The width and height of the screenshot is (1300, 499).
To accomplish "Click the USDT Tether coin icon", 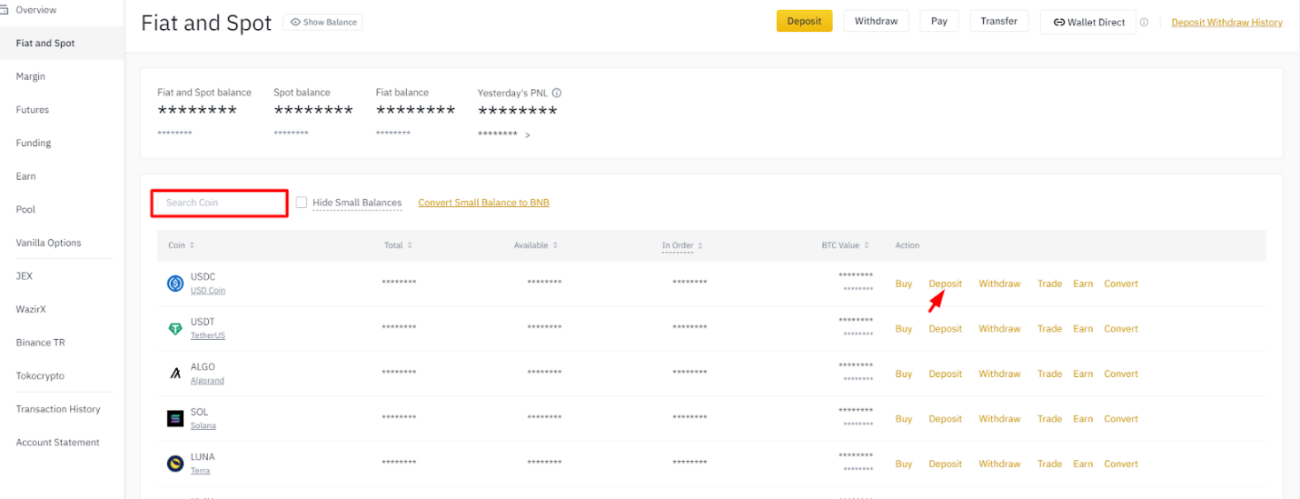I will click(x=175, y=329).
